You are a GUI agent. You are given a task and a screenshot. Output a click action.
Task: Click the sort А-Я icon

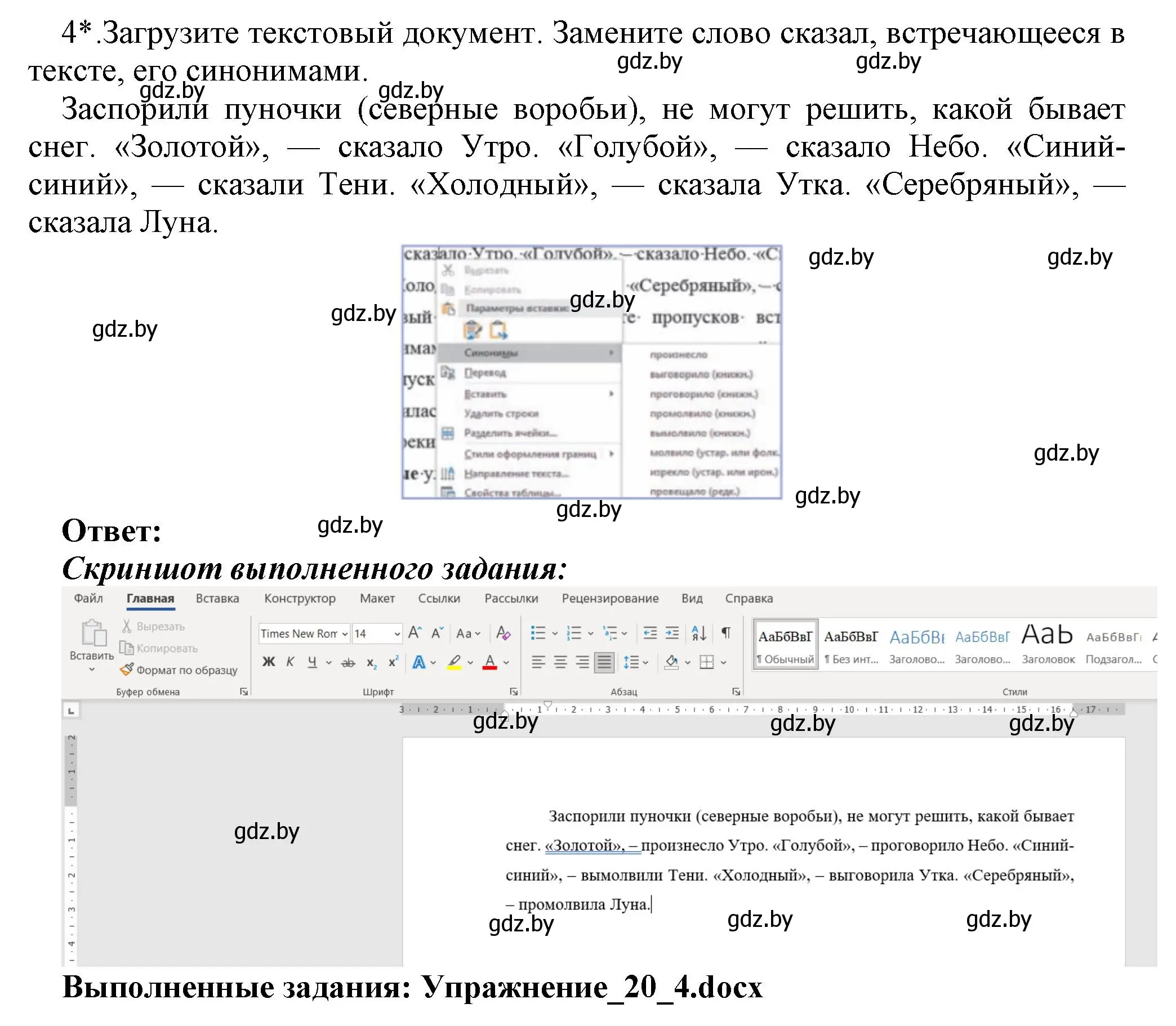[x=699, y=634]
